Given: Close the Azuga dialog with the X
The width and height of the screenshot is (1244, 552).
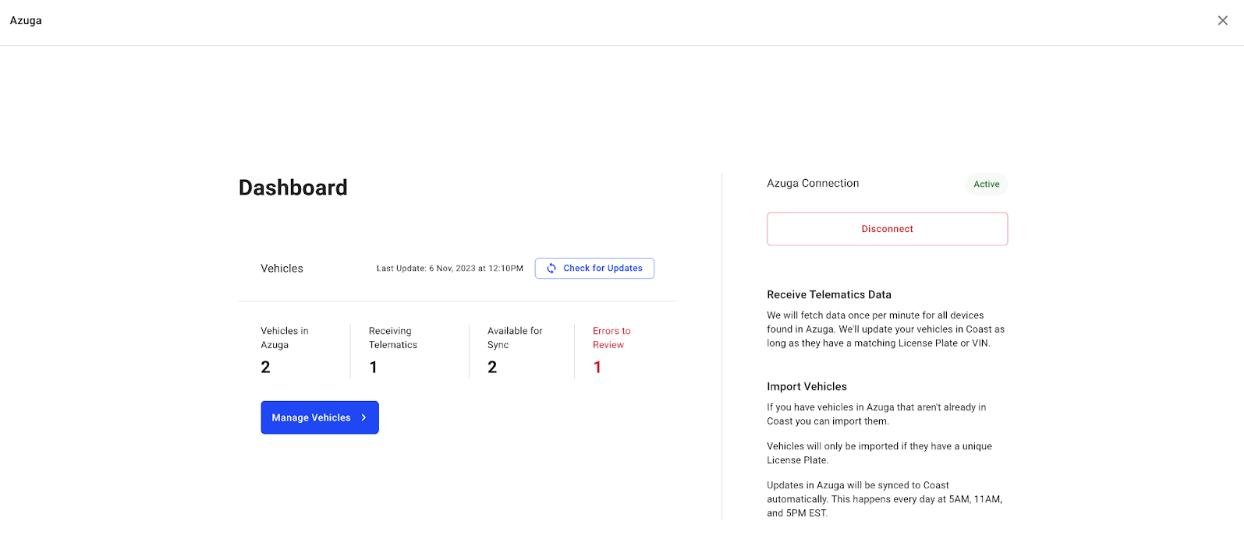Looking at the screenshot, I should [1222, 20].
